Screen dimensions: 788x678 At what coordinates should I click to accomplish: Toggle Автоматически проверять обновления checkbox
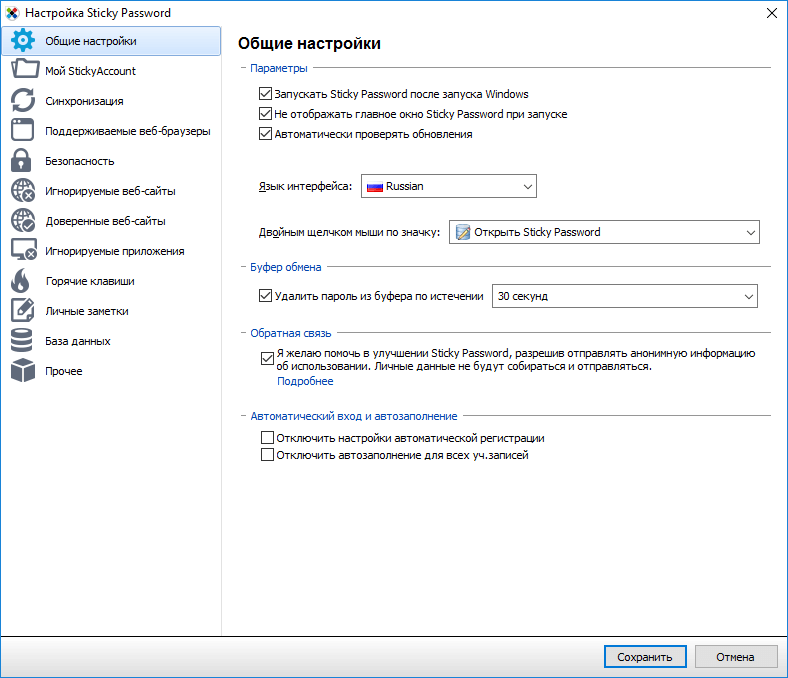coord(266,134)
